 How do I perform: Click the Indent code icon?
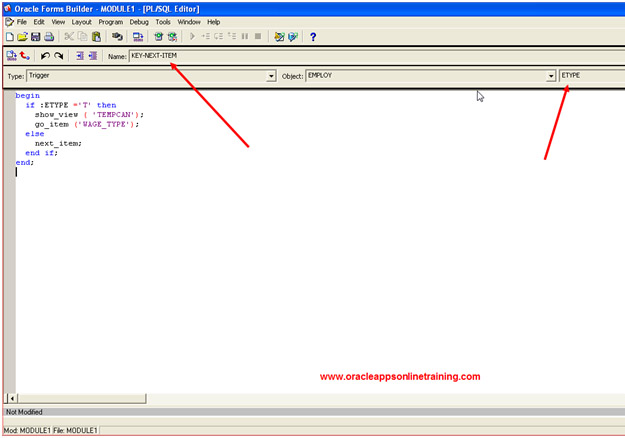79,56
